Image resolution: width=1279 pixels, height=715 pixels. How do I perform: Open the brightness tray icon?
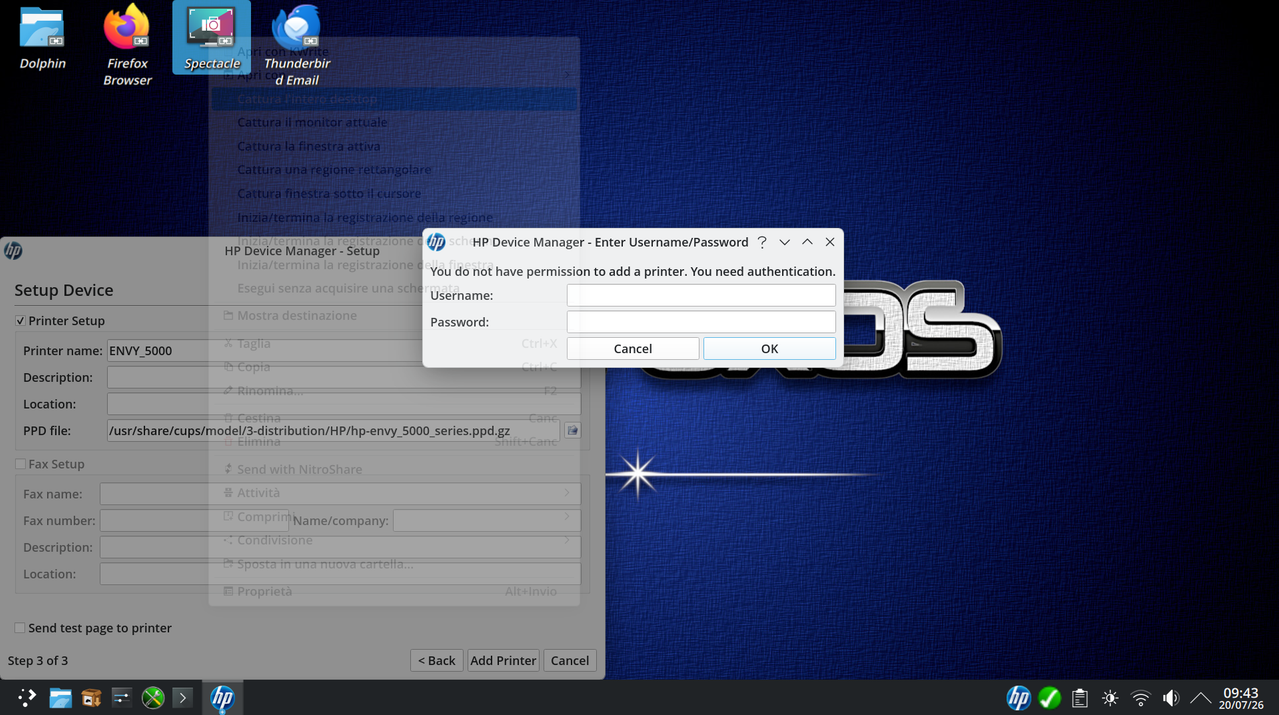[1110, 698]
